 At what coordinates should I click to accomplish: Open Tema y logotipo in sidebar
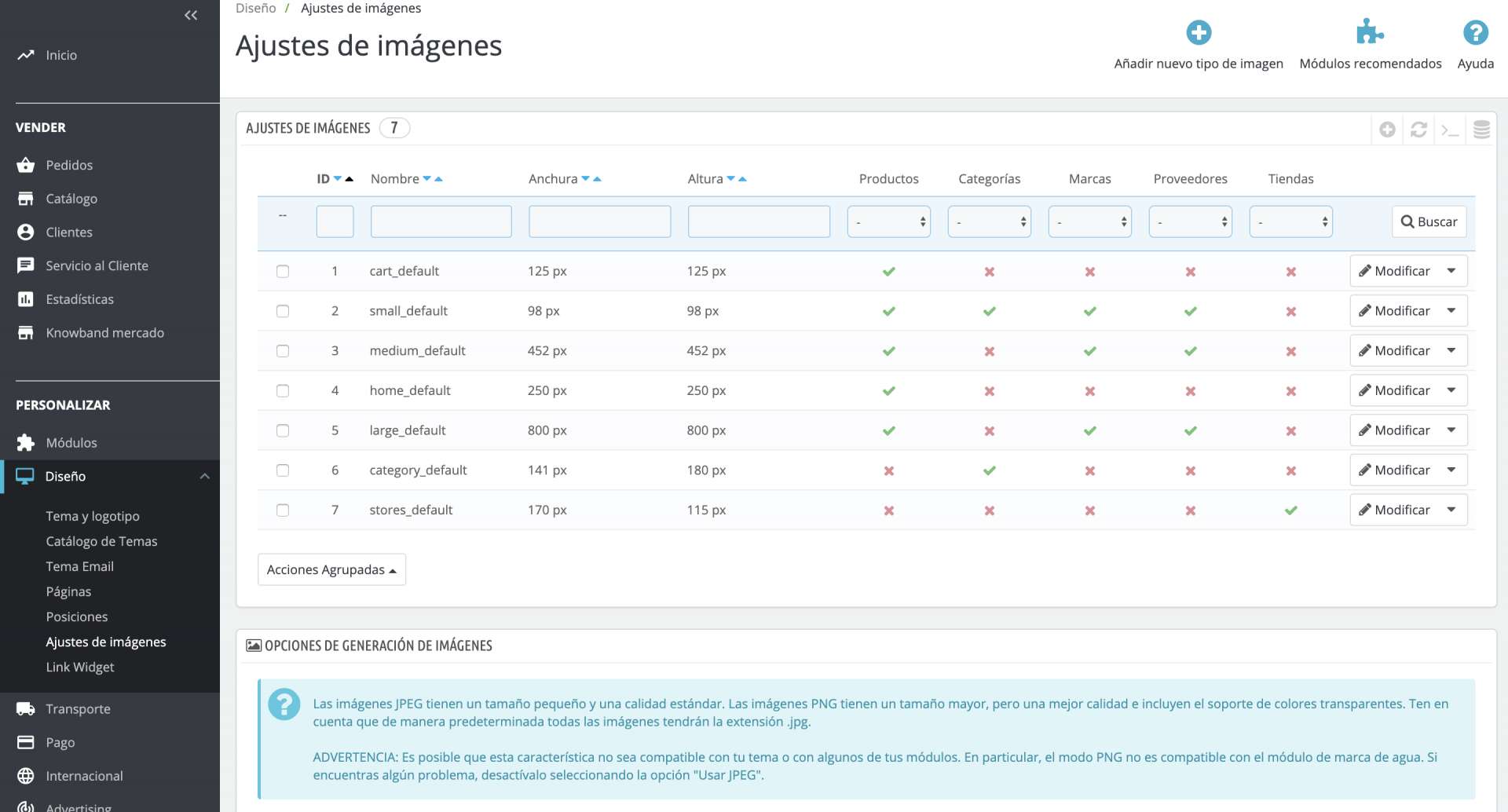tap(93, 516)
